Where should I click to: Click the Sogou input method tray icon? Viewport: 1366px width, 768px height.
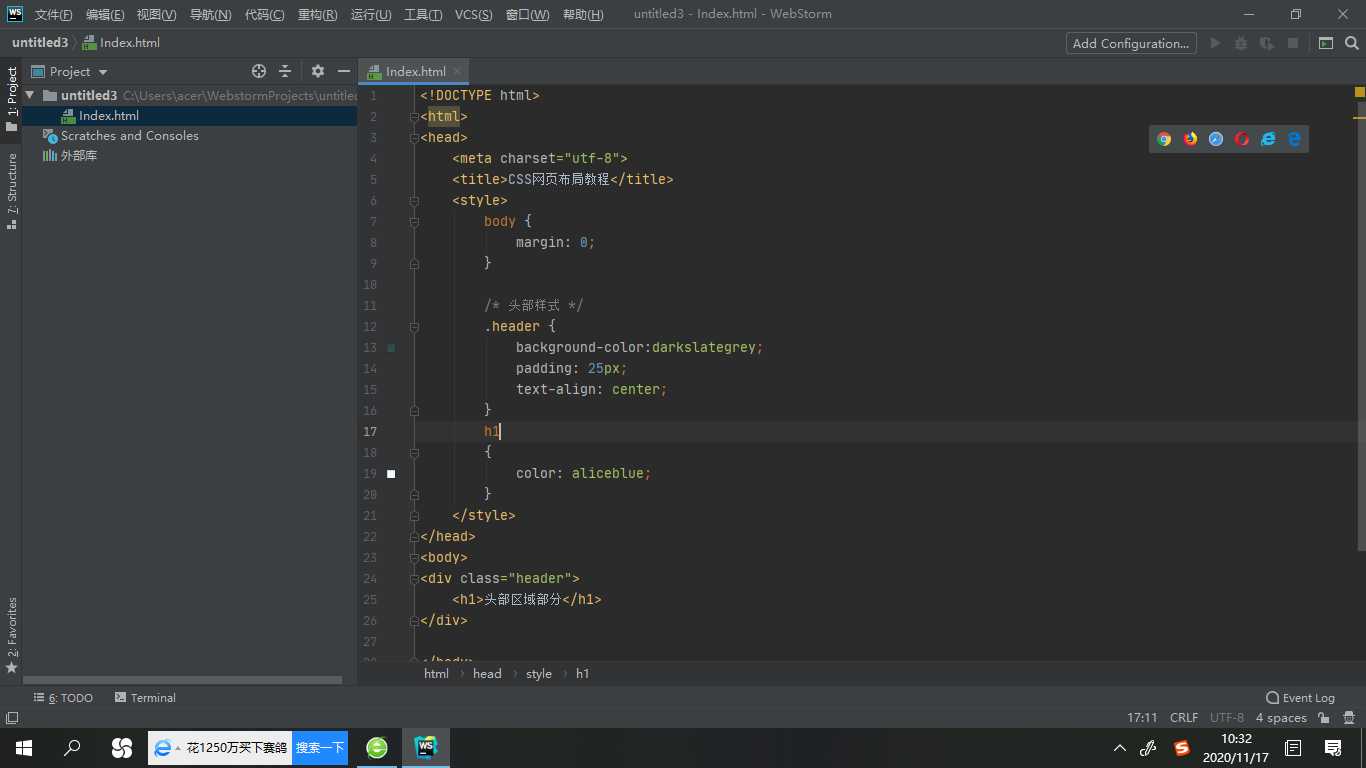(x=1182, y=747)
